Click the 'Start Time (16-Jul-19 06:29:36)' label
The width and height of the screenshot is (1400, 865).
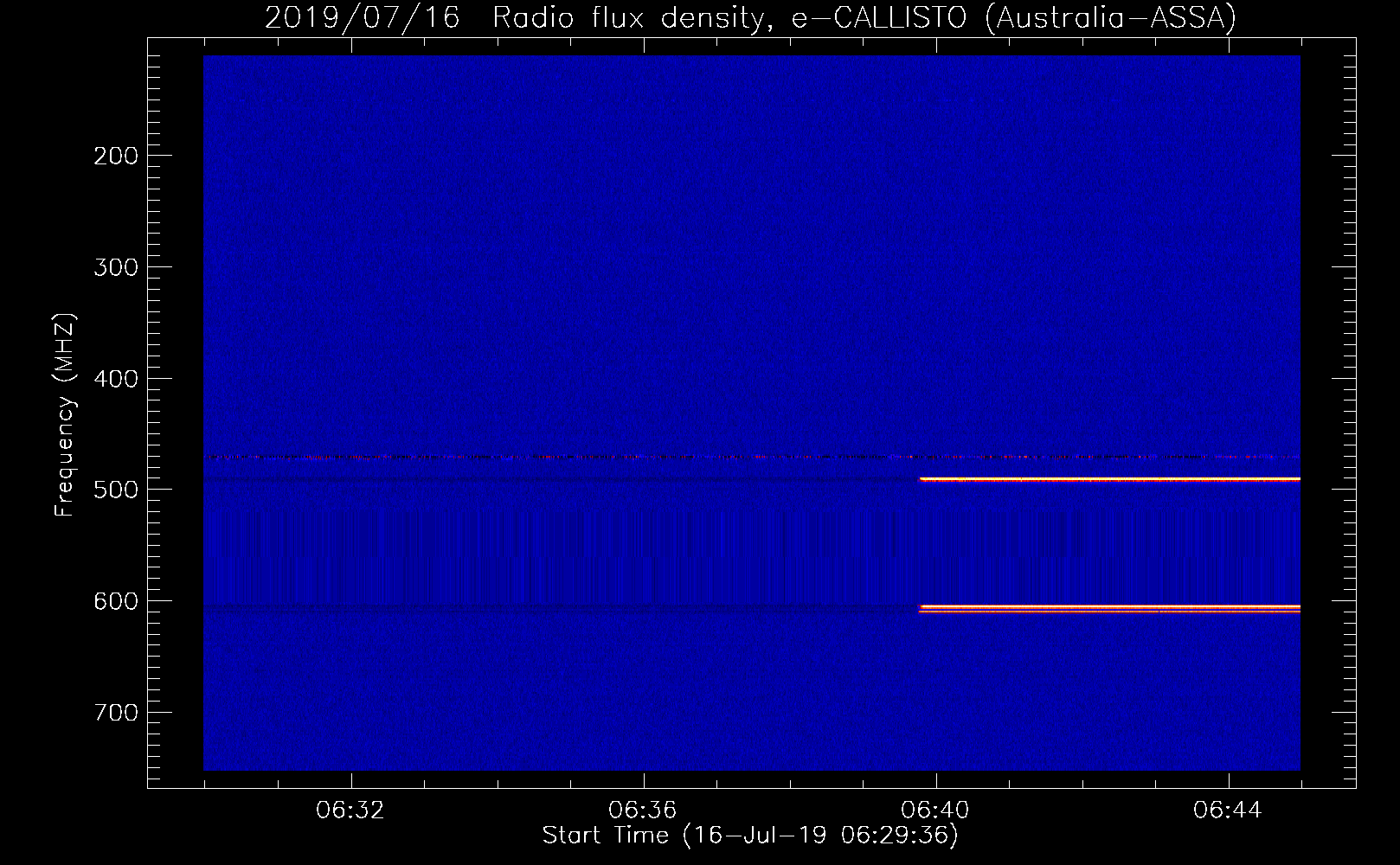(750, 836)
